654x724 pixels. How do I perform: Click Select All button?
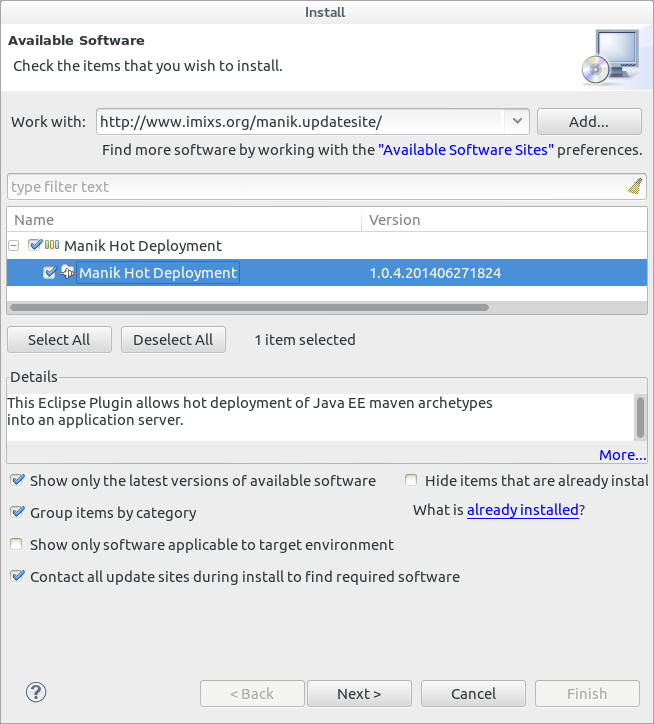pyautogui.click(x=59, y=339)
